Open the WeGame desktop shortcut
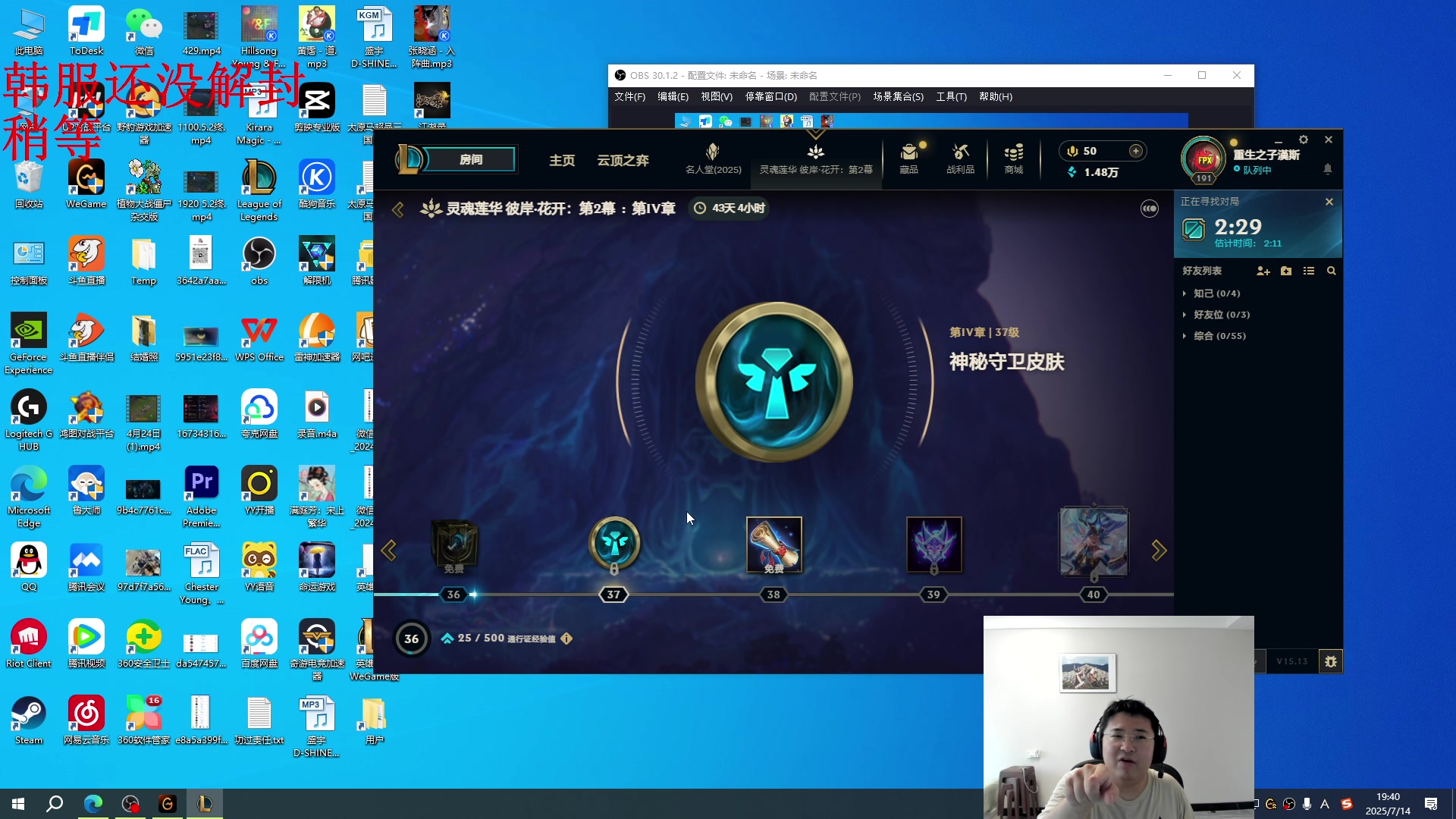The width and height of the screenshot is (1456, 819). pyautogui.click(x=86, y=184)
